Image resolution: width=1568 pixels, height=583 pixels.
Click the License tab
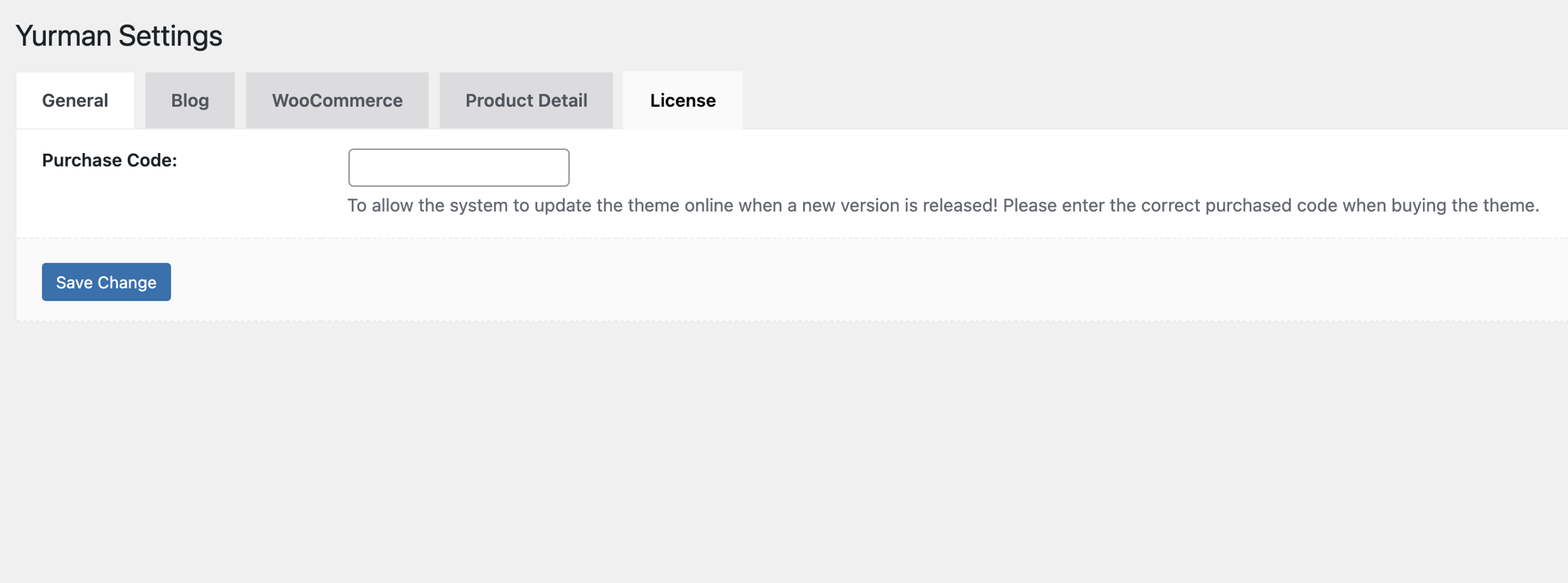683,101
